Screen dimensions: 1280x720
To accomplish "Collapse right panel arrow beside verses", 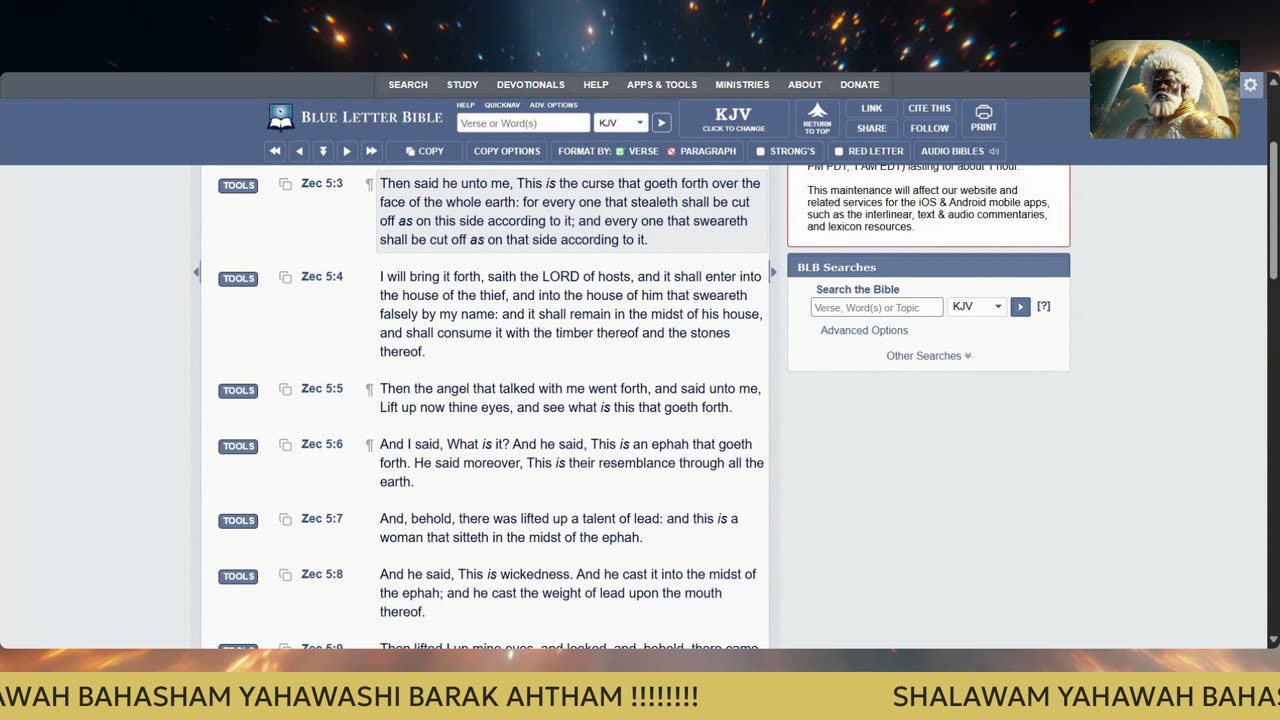I will tap(772, 272).
